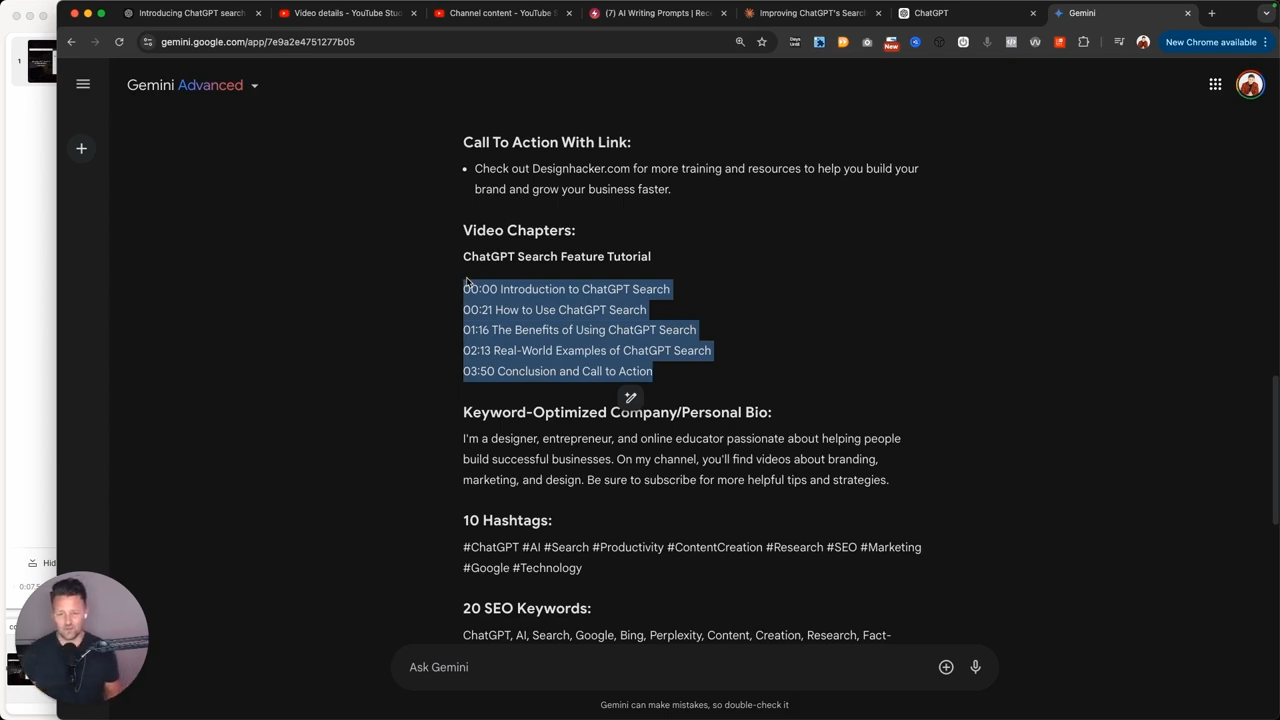1280x720 pixels.
Task: Click the New Chrome available button
Action: 1210,42
